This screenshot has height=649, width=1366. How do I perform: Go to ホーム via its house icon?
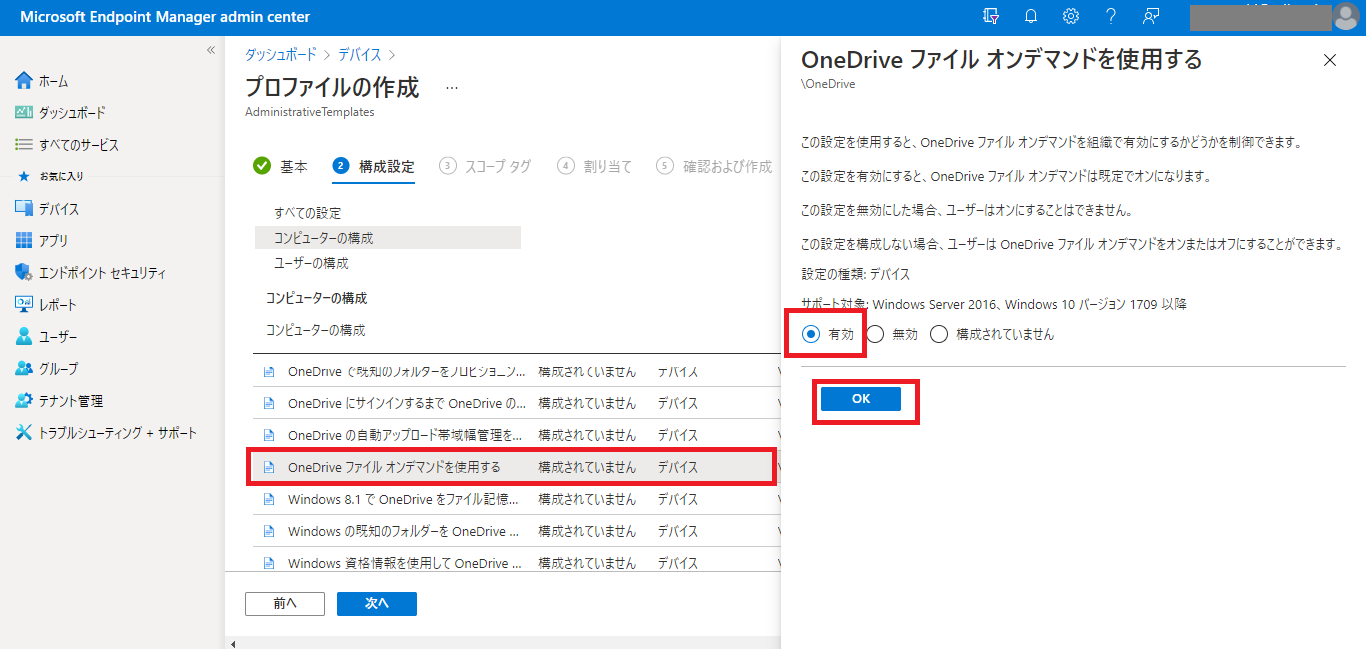click(x=24, y=81)
